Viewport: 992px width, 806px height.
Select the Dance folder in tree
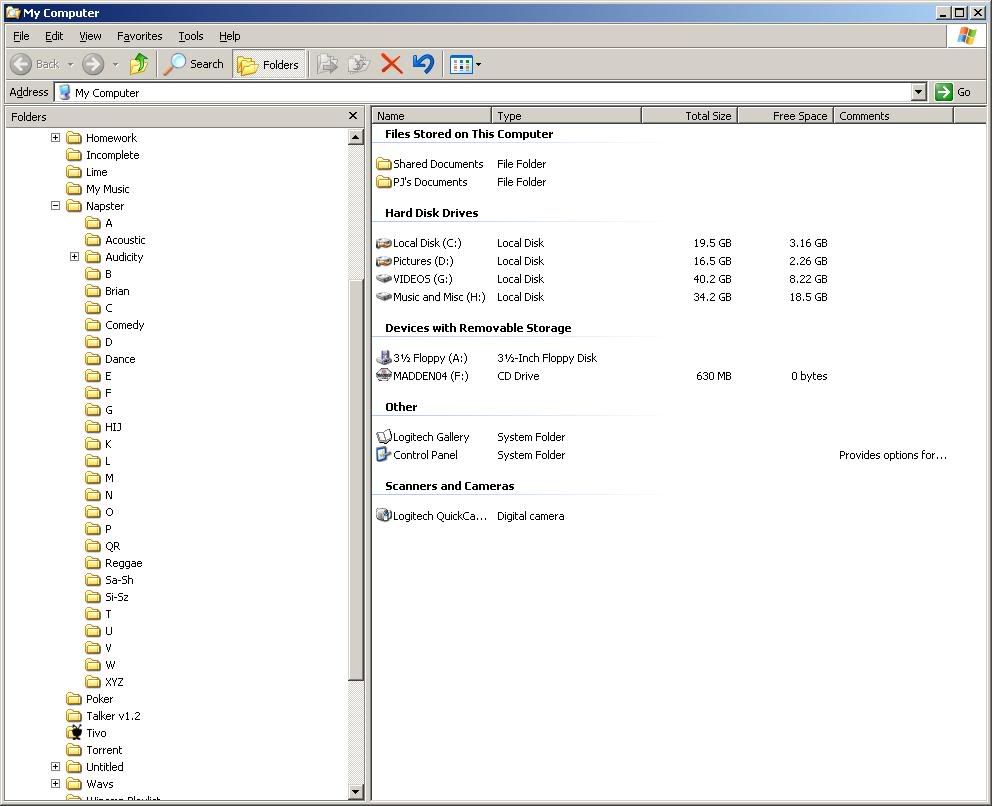[x=120, y=359]
